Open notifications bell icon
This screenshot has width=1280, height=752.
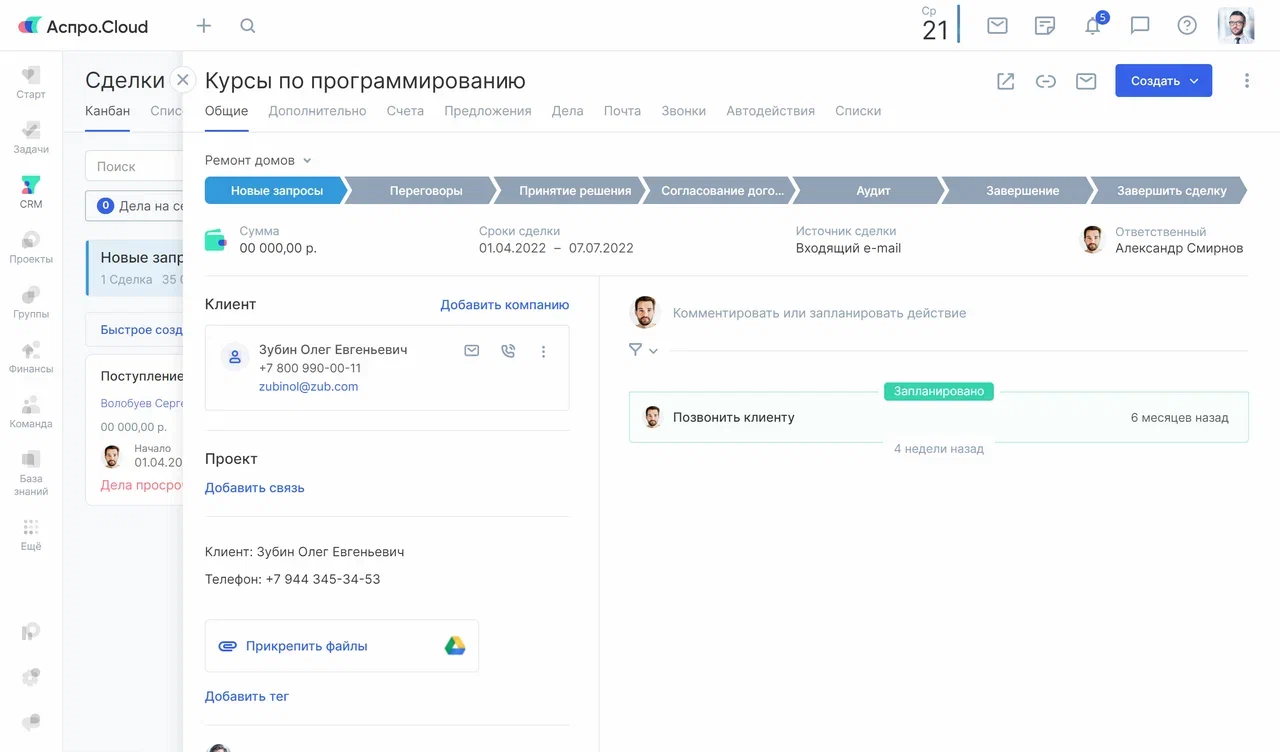point(1093,26)
